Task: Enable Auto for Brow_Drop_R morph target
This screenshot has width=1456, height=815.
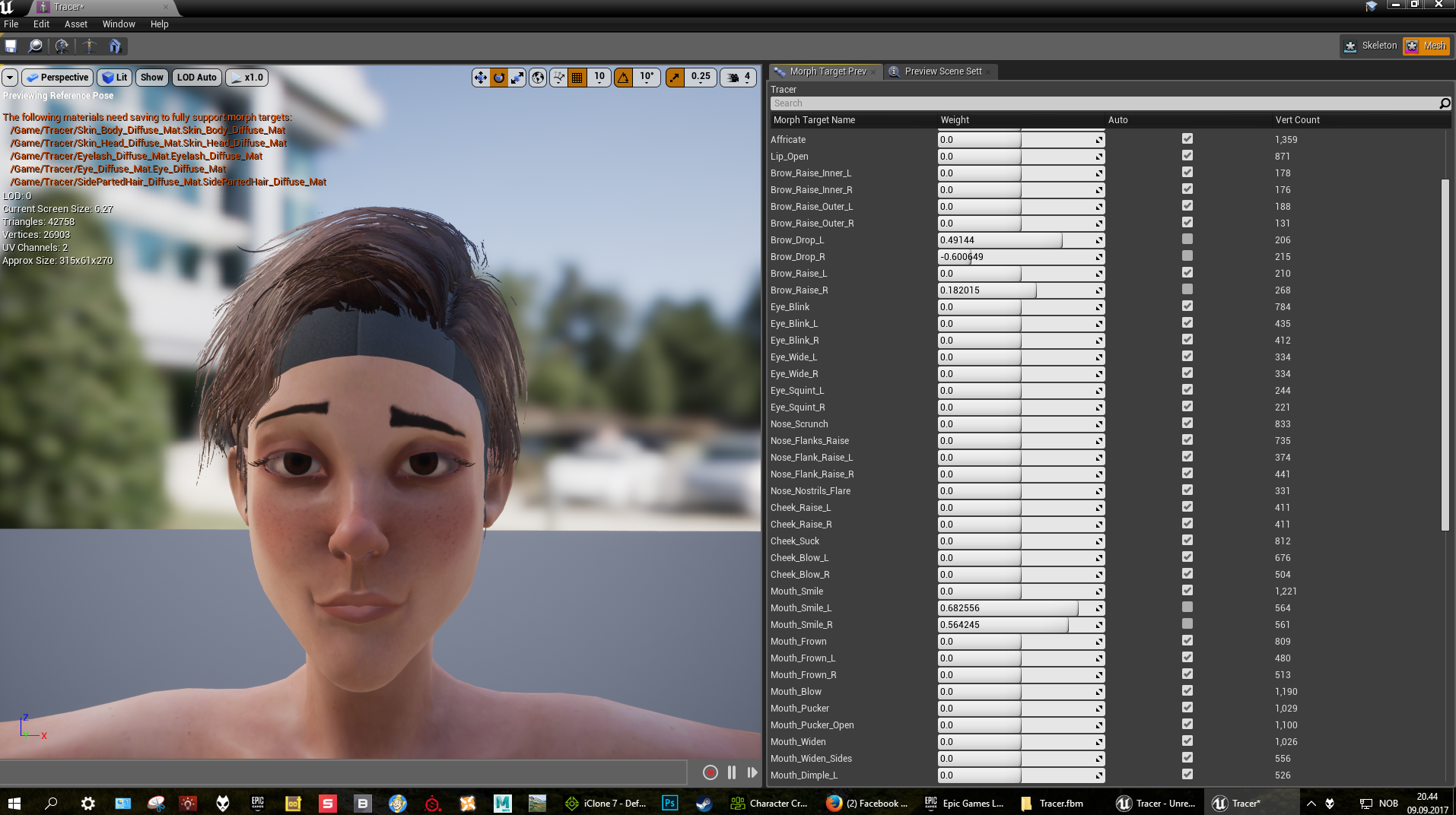Action: click(1187, 256)
